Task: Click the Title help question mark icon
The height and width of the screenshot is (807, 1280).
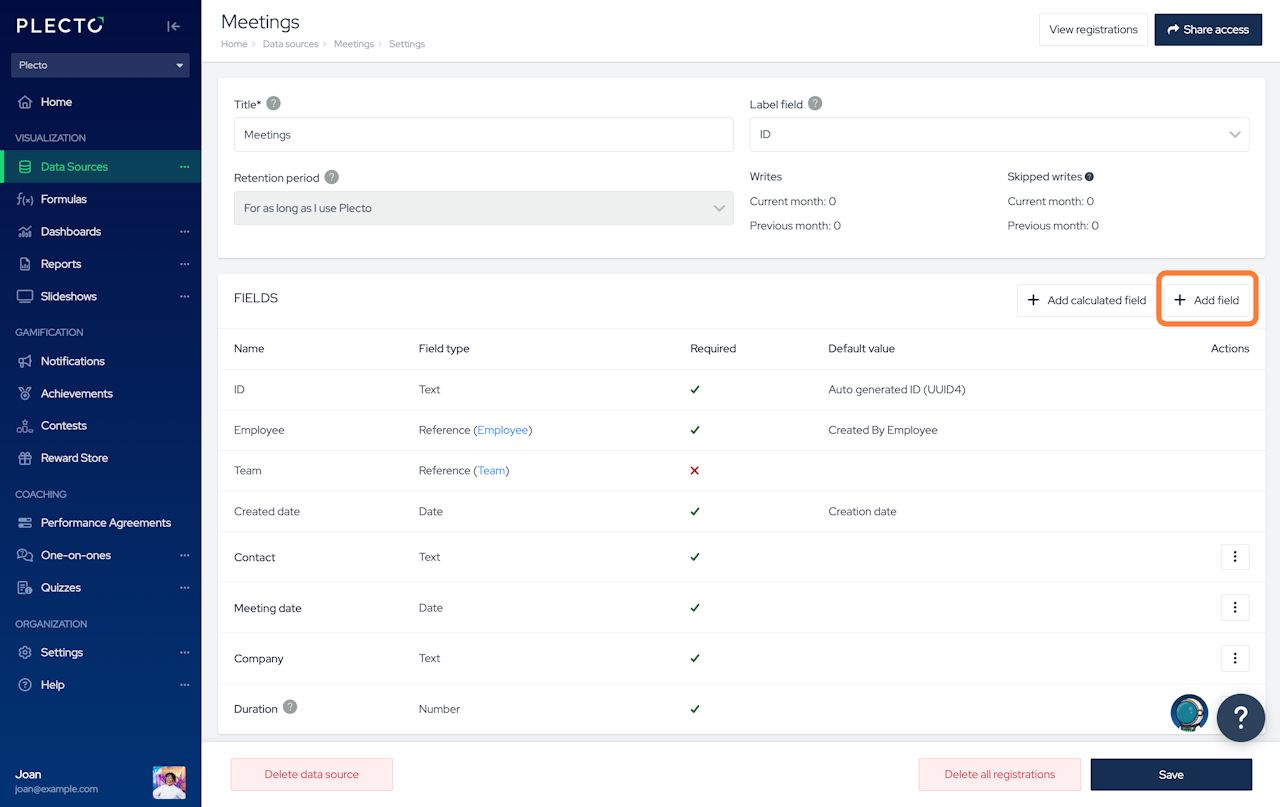Action: [273, 104]
